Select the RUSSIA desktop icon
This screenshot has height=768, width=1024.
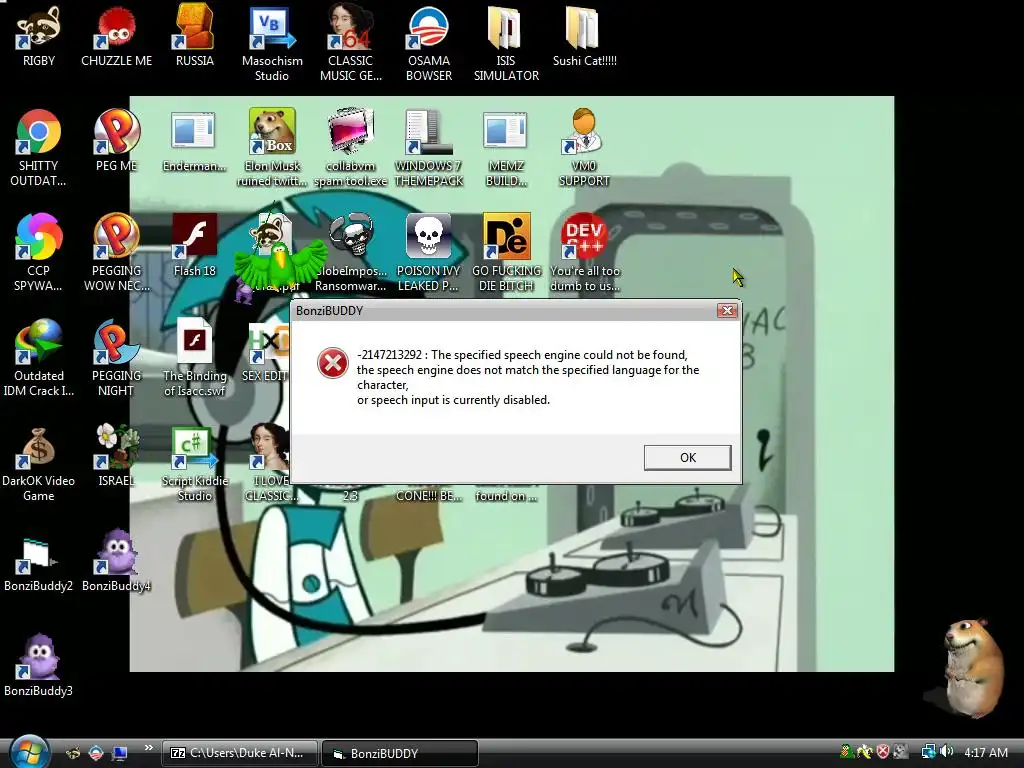(195, 36)
